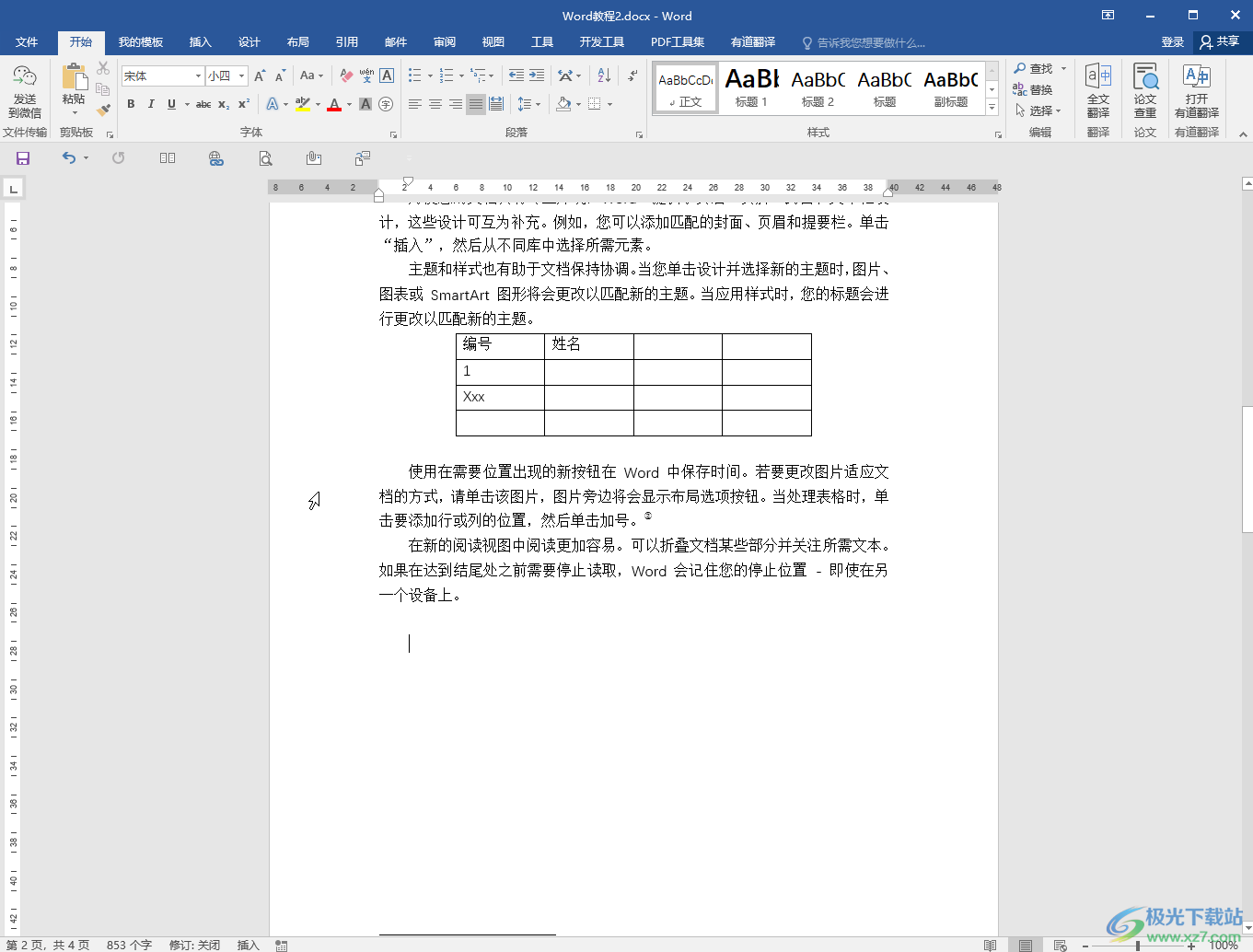
Task: Cut selection with the scissors icon
Action: (103, 69)
